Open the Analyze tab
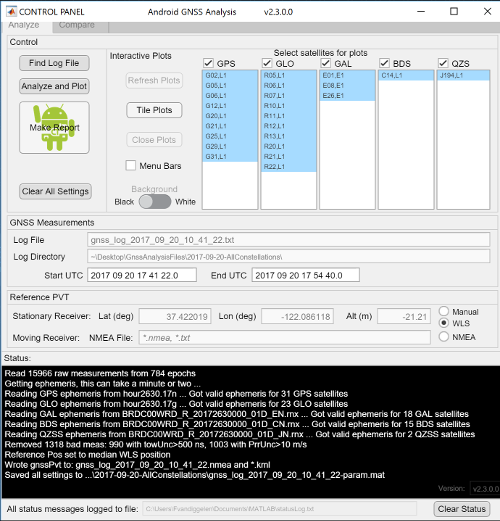 [x=24, y=26]
